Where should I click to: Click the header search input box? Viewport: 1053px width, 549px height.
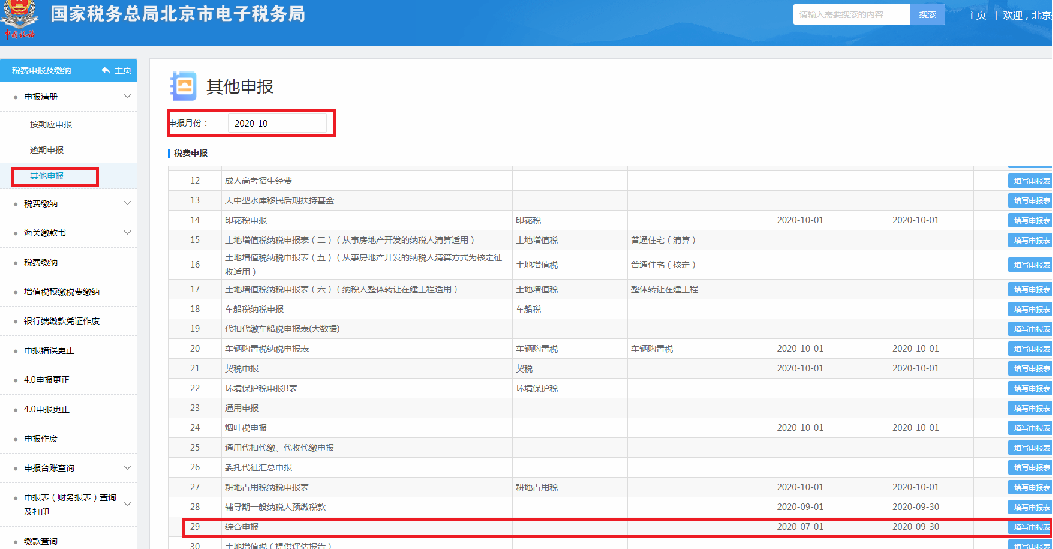point(851,14)
